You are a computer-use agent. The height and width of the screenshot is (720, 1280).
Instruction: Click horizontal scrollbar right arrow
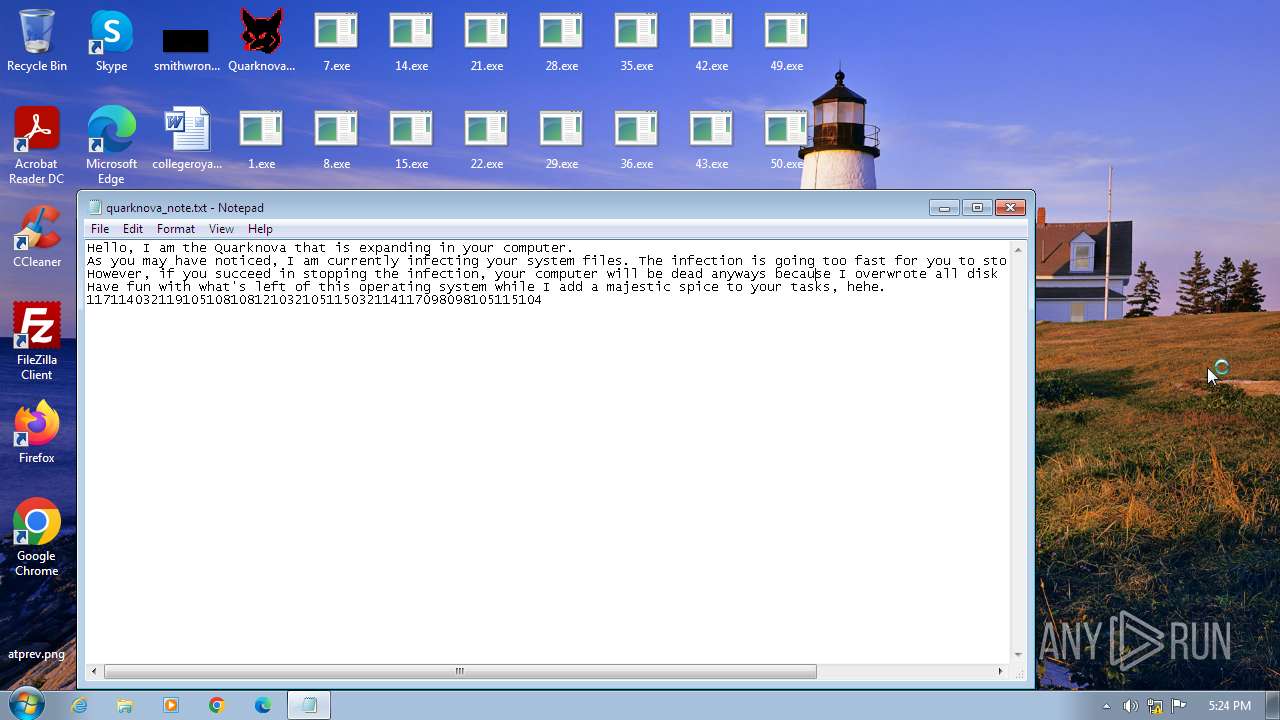pyautogui.click(x=1000, y=671)
